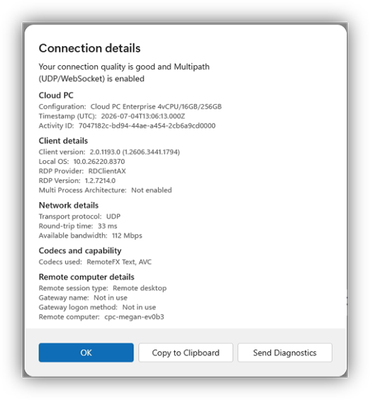Click the Connection details heading

pos(89,48)
